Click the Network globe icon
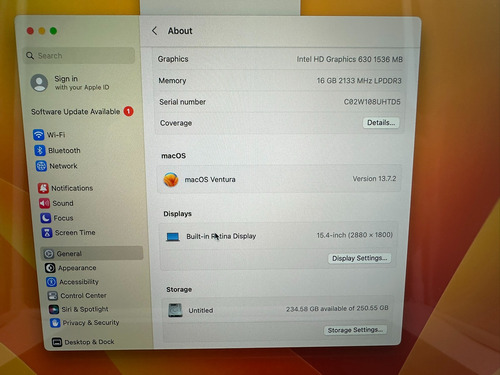Screen dimensions: 500x375 (41, 166)
